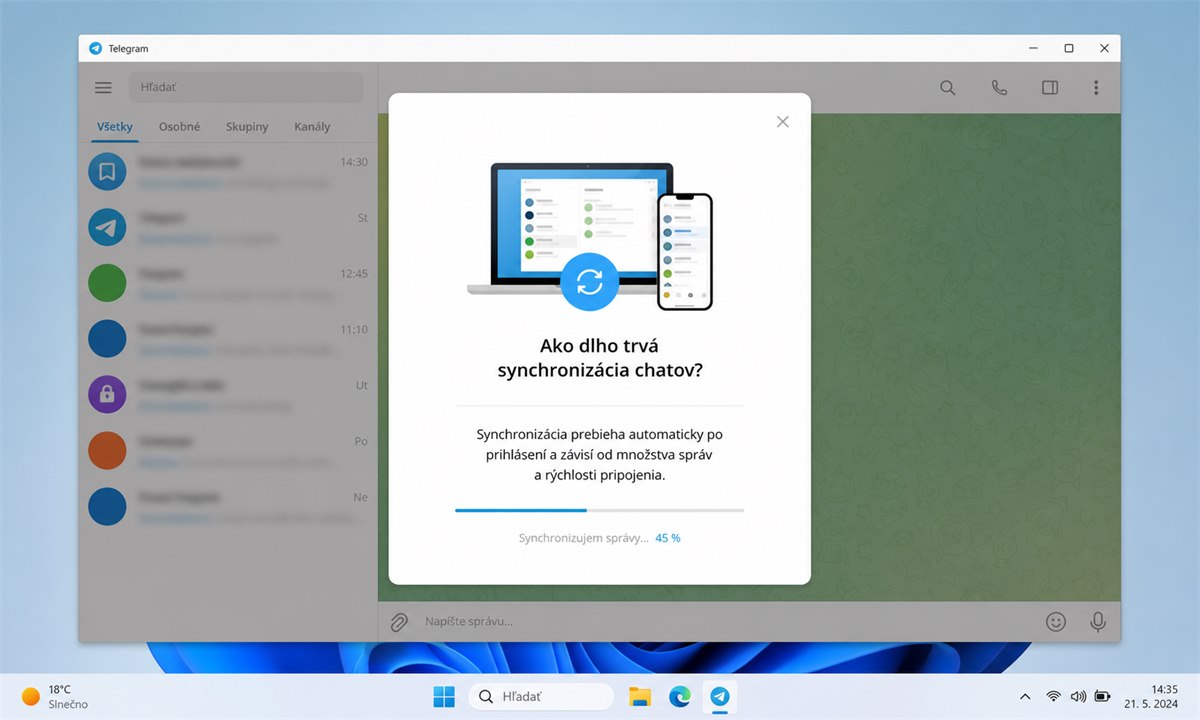Switch to the Skupiny tab
Viewport: 1200px width, 720px height.
tap(247, 127)
